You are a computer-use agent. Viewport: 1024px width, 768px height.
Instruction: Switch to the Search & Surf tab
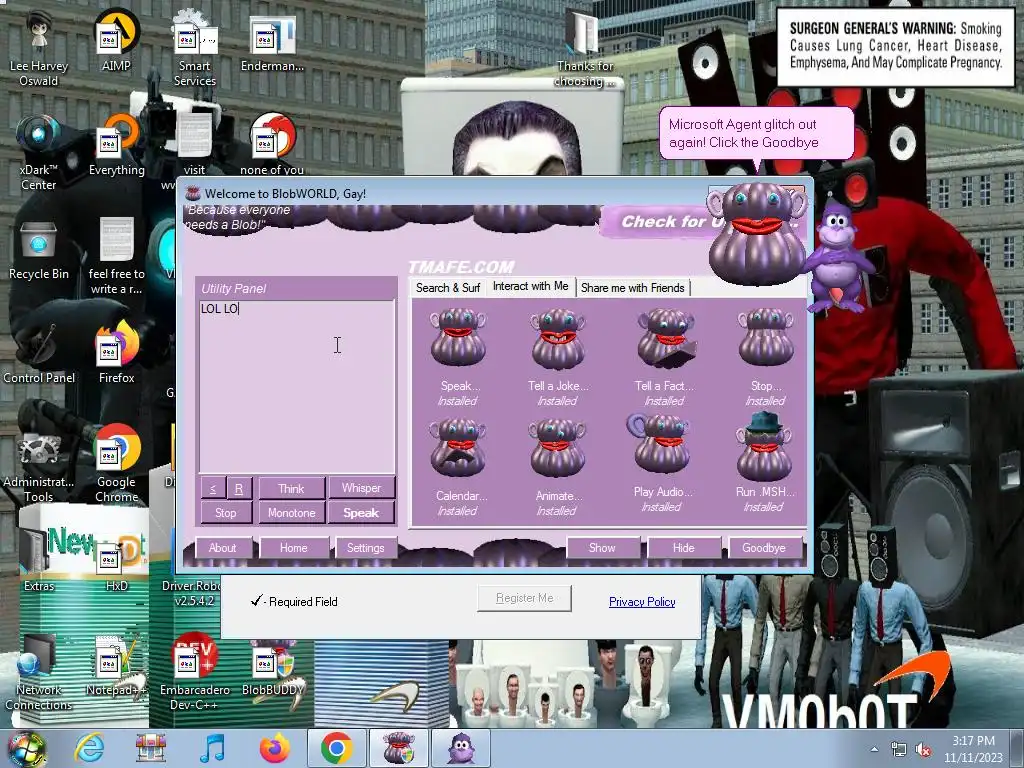coord(448,288)
